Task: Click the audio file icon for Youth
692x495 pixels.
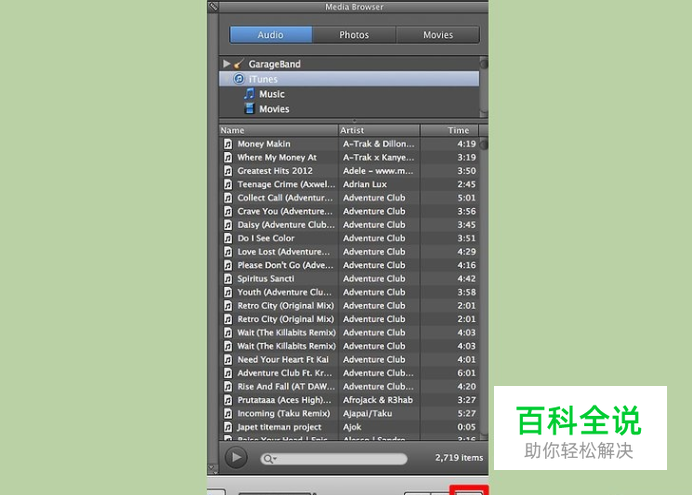Action: 228,292
